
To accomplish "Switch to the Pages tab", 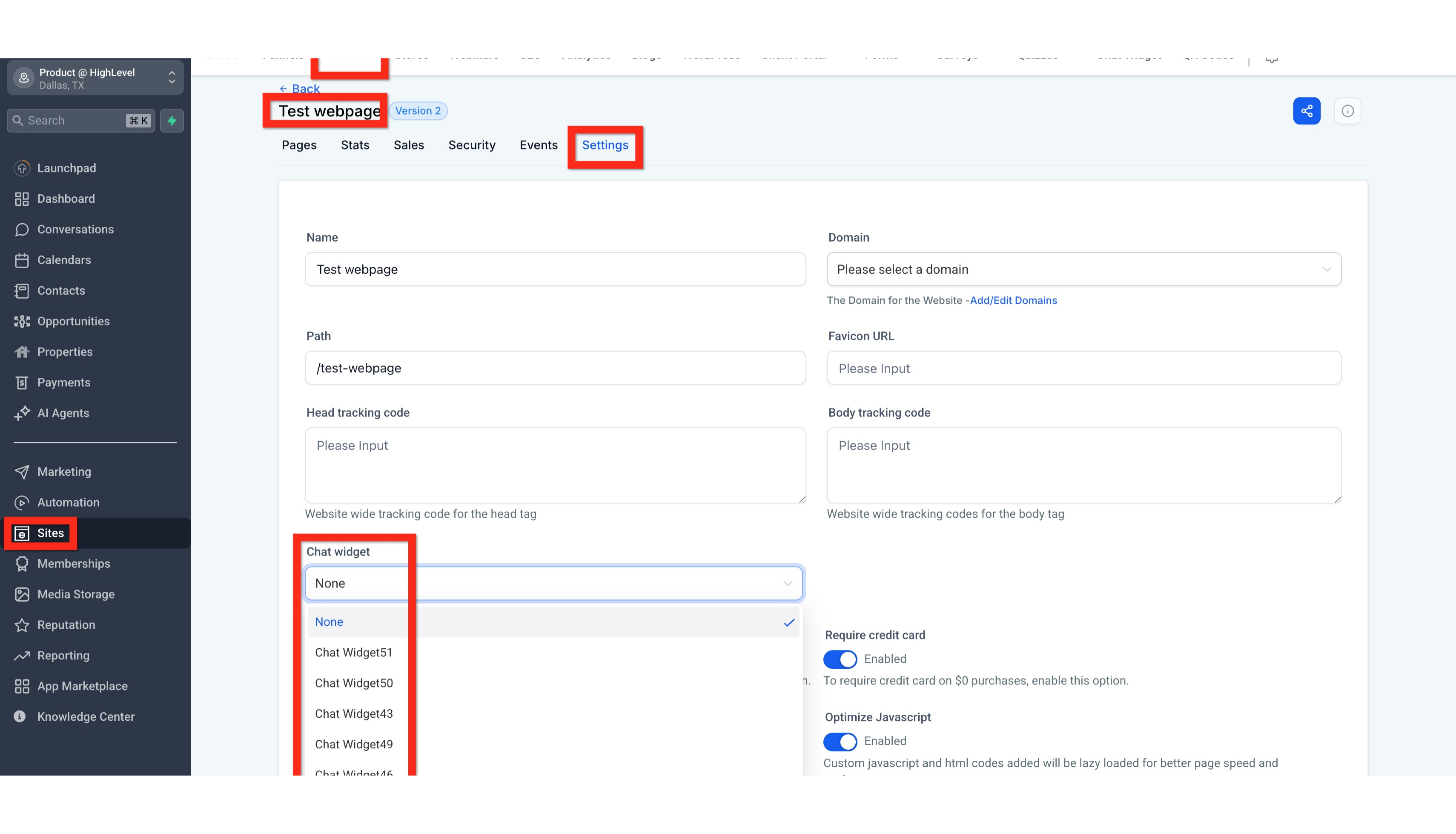I will (x=299, y=145).
